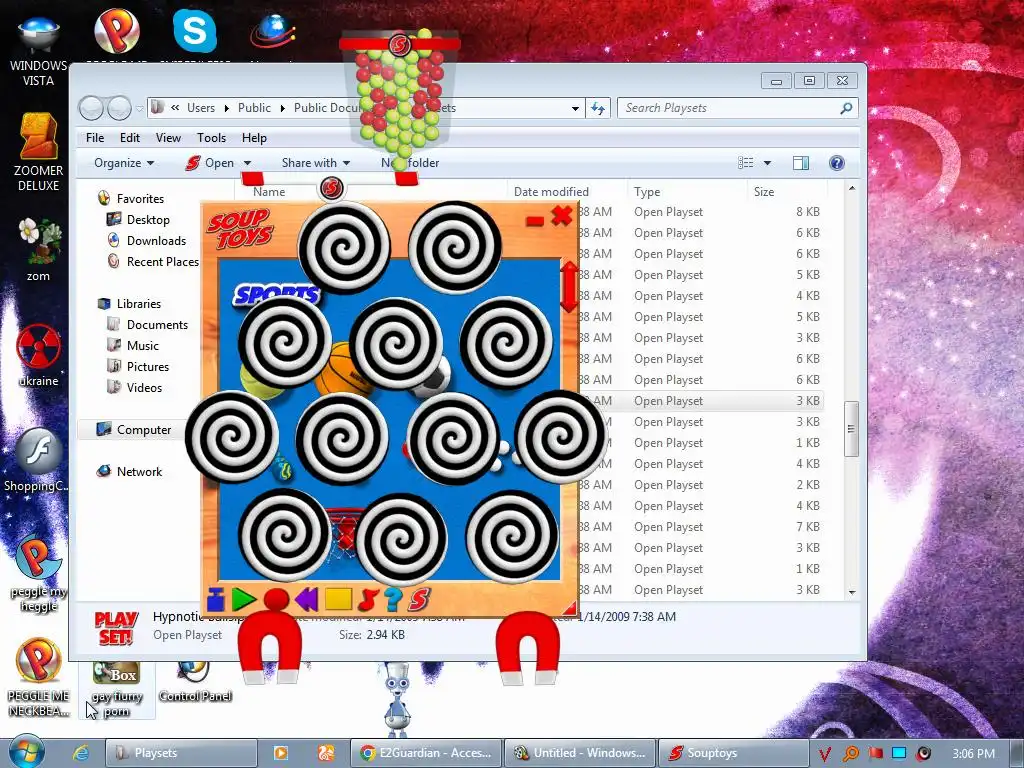
Task: Toggle the red music note in Souptoys
Action: [x=368, y=599]
